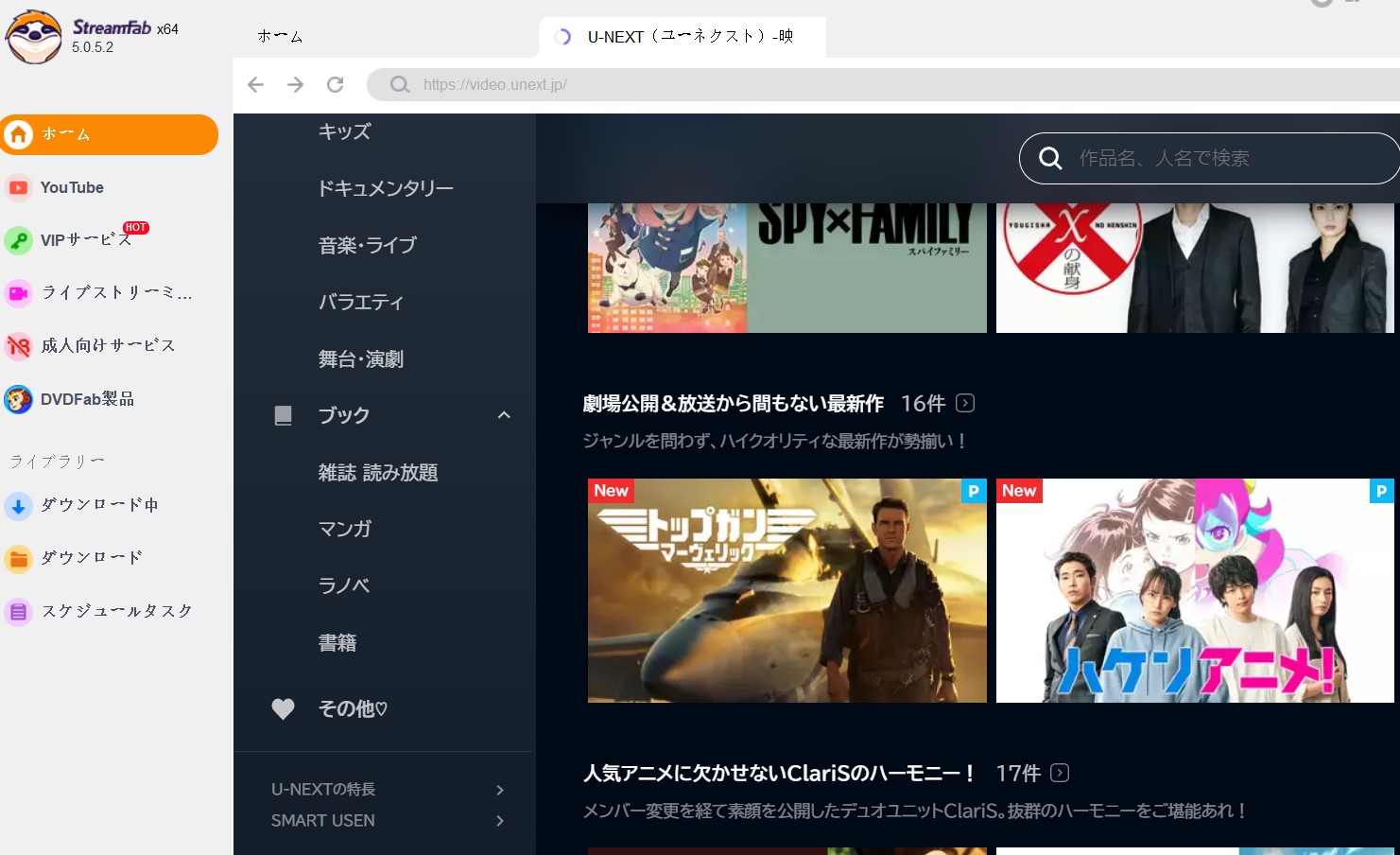
Task: Click the arrow icon next to 16件
Action: point(965,403)
